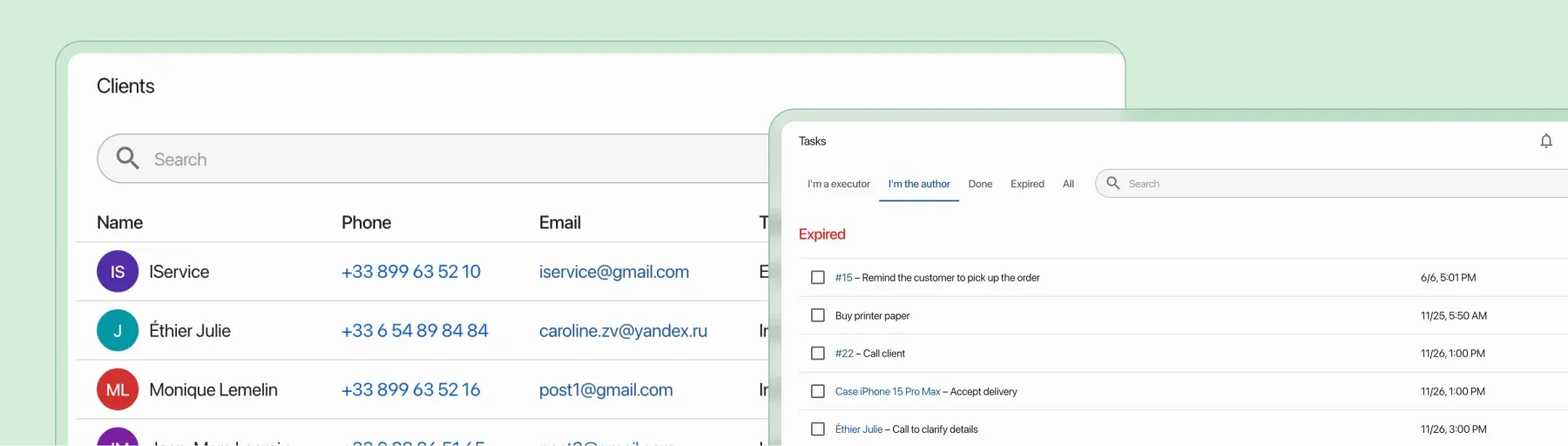
Task: Click the J avatar for Éthier Julie
Action: [x=118, y=331]
